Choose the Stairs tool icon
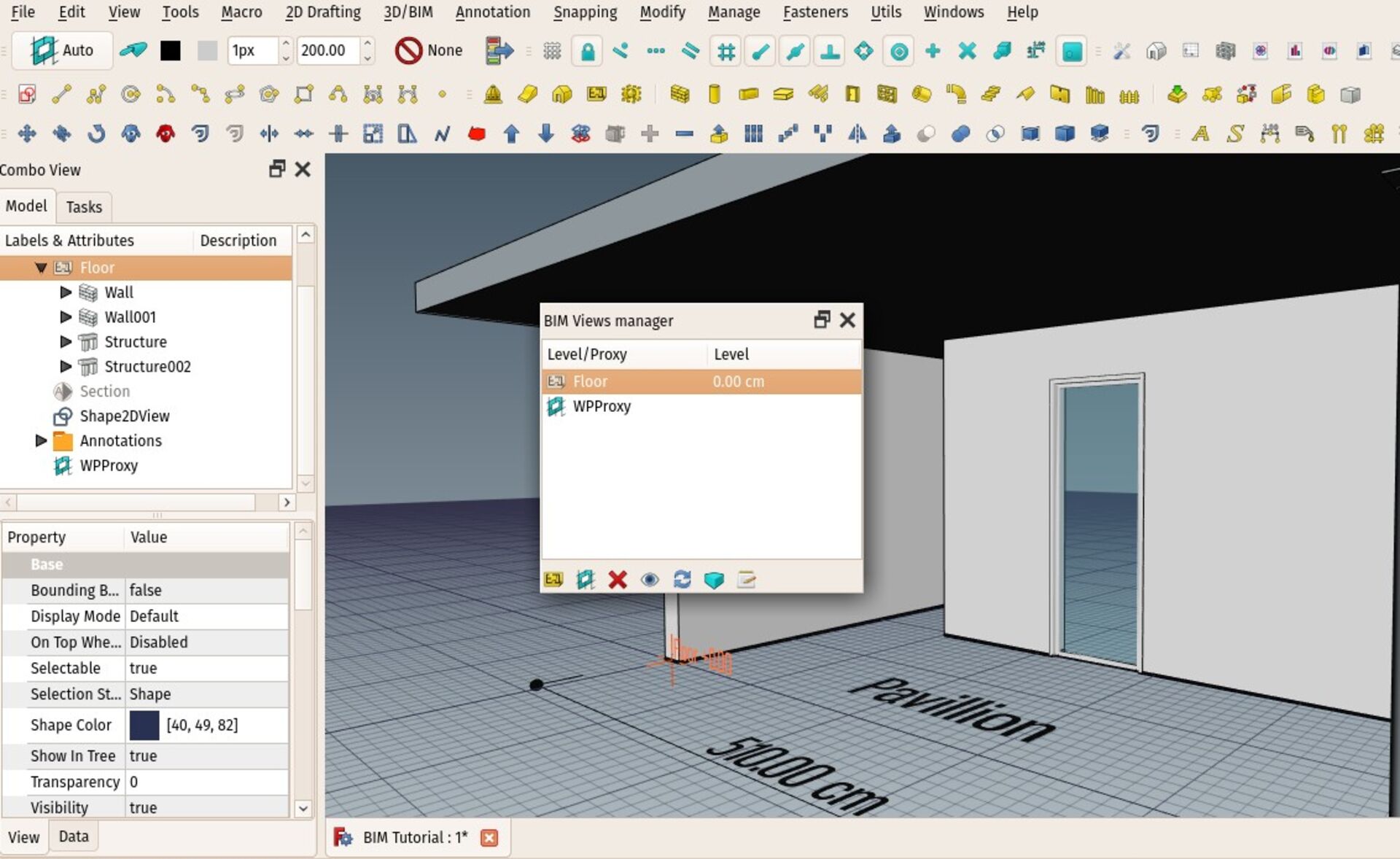 [x=990, y=94]
